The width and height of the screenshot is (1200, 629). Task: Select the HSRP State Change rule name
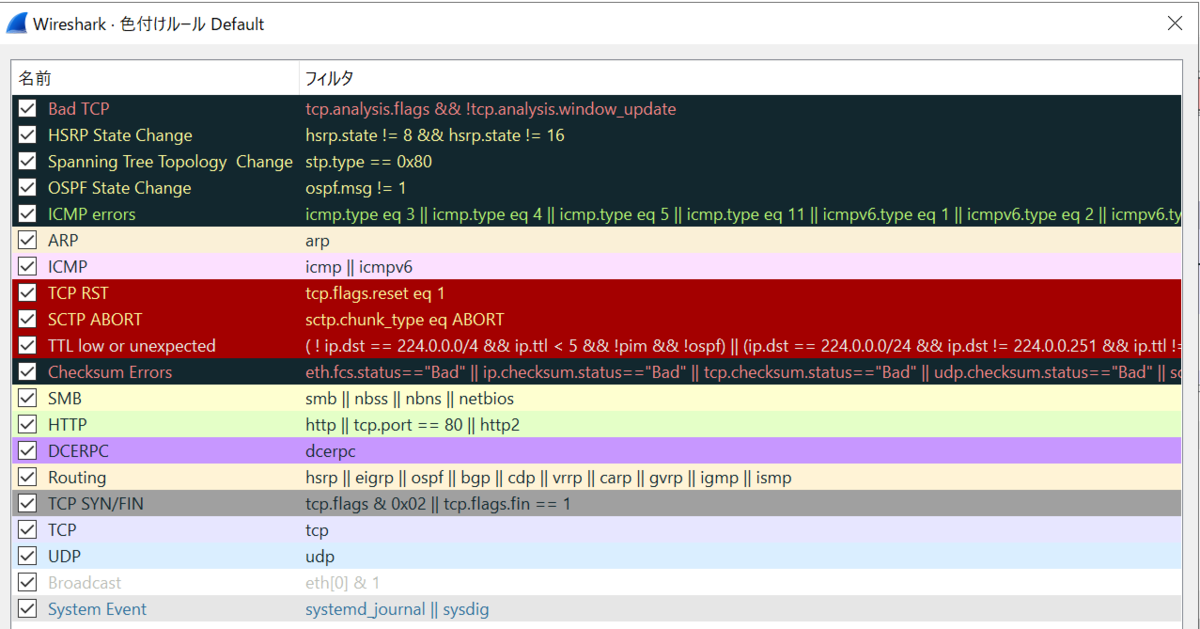pos(120,135)
